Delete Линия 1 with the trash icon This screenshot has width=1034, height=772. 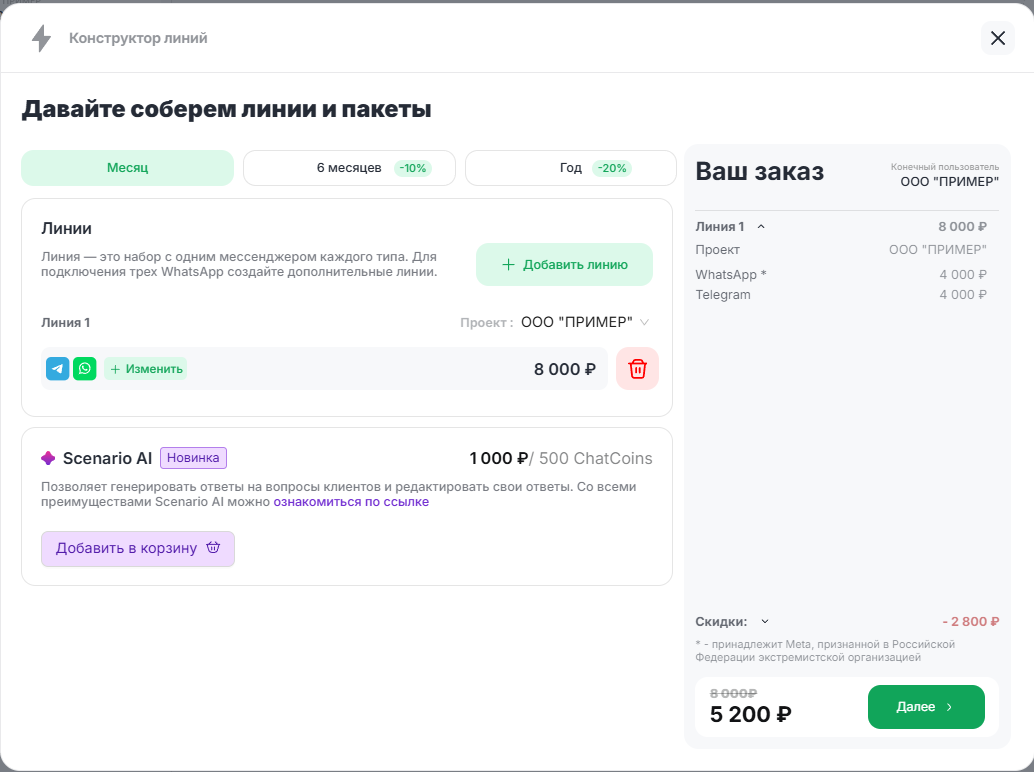point(637,369)
